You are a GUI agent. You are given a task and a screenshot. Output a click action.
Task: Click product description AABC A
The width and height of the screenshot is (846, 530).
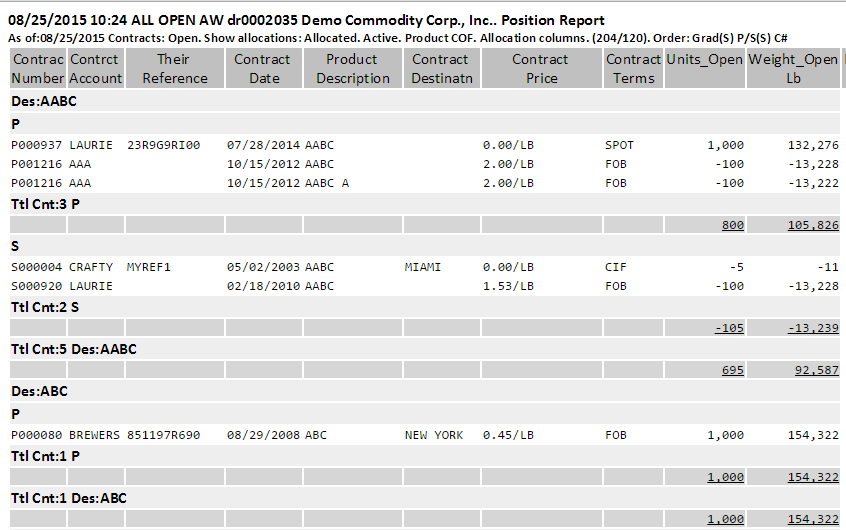[x=327, y=183]
